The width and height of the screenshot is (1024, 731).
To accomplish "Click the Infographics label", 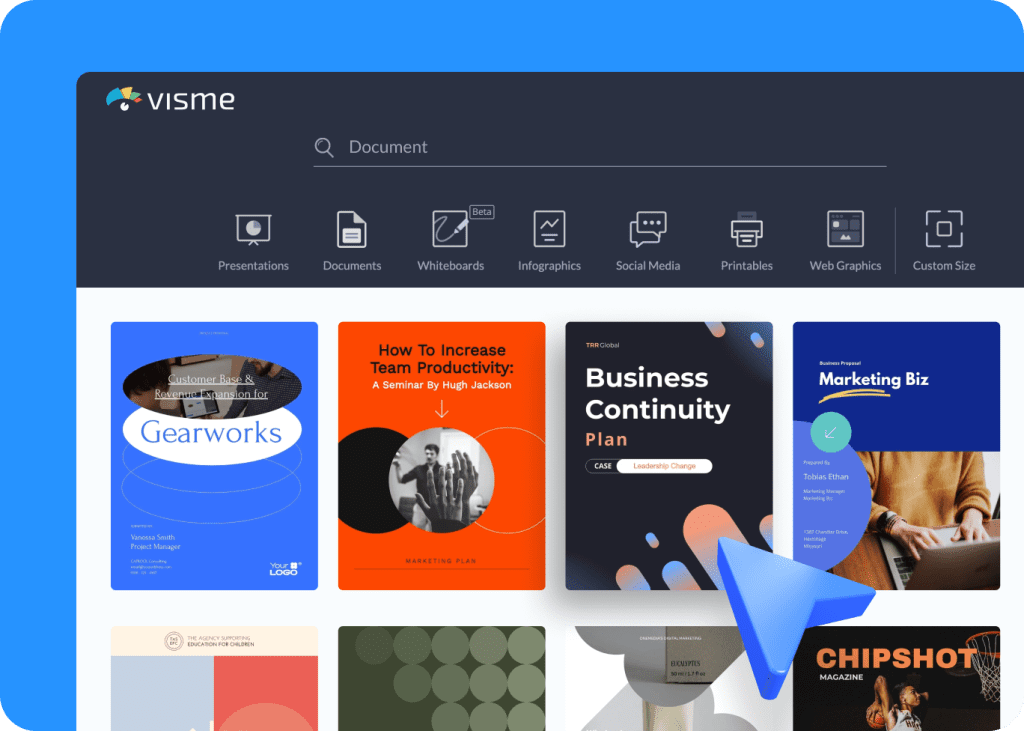I will 549,266.
